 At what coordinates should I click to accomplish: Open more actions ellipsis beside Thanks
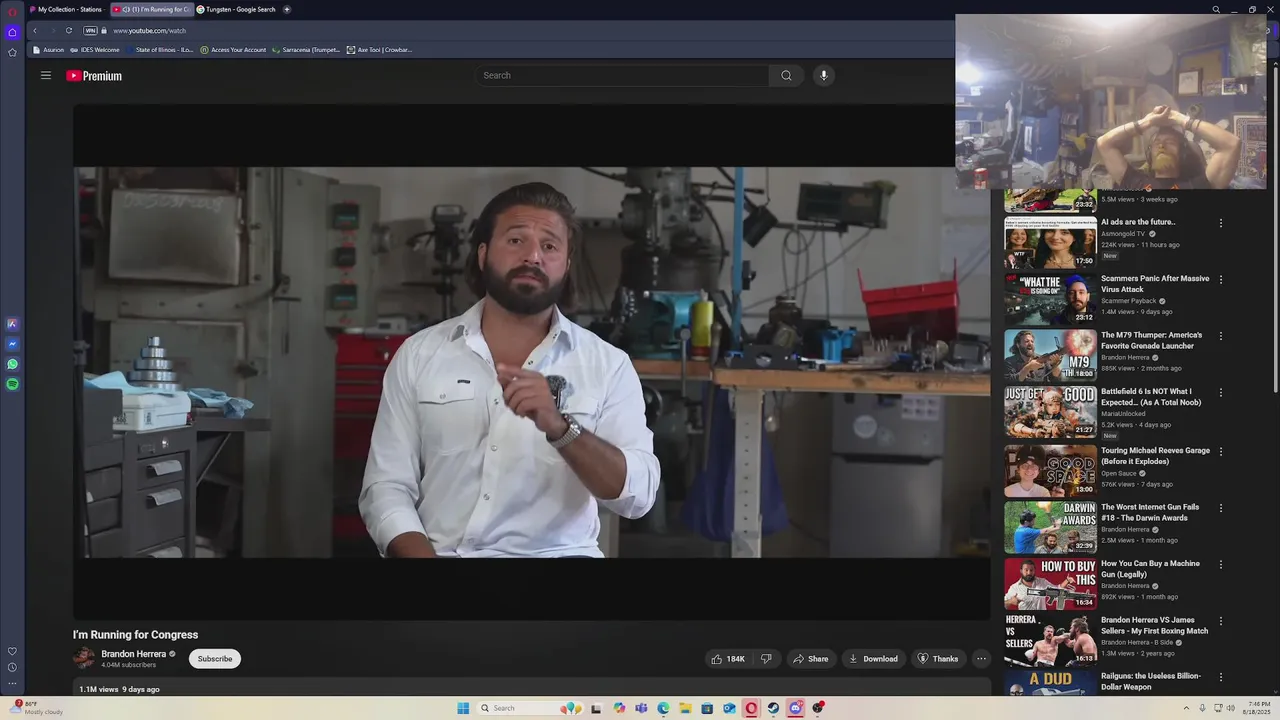click(981, 659)
